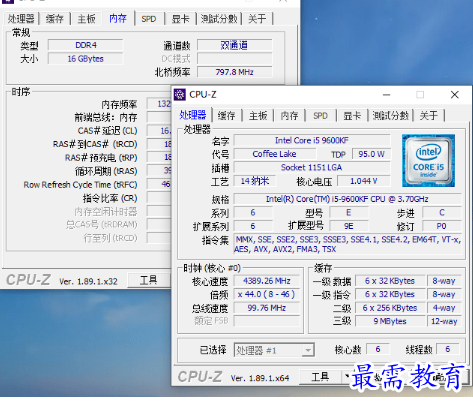Close the front CPU-Z window

point(454,95)
